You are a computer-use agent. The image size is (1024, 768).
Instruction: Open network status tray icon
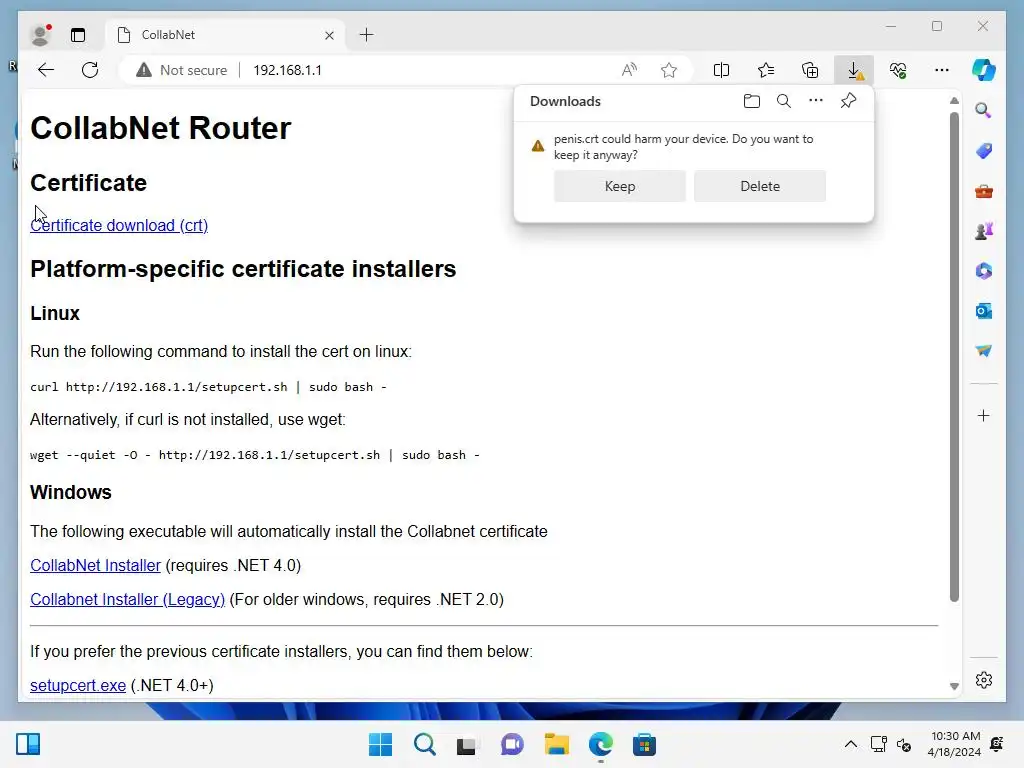pos(878,744)
